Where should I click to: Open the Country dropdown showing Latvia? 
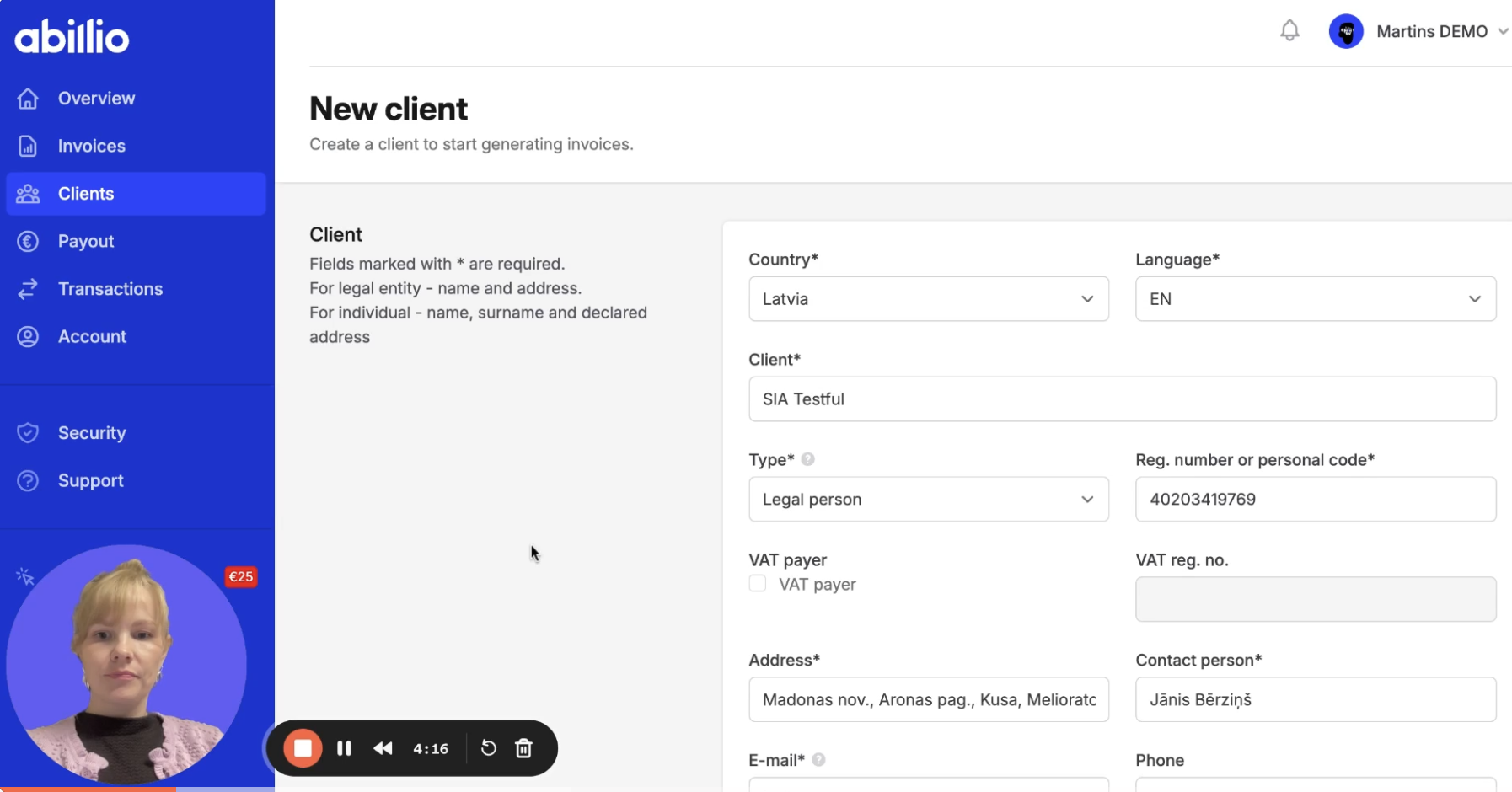[x=929, y=299]
